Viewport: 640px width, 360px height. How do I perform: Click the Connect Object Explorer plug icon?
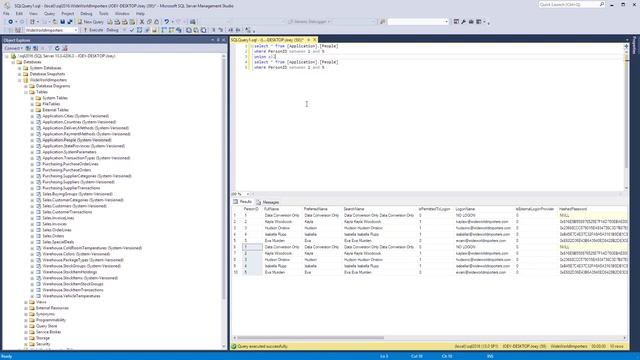tap(28, 48)
